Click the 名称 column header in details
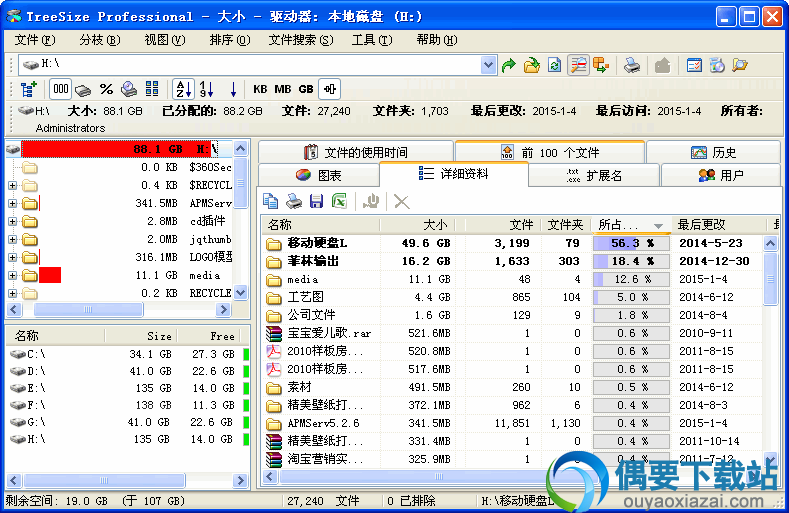 (x=321, y=225)
